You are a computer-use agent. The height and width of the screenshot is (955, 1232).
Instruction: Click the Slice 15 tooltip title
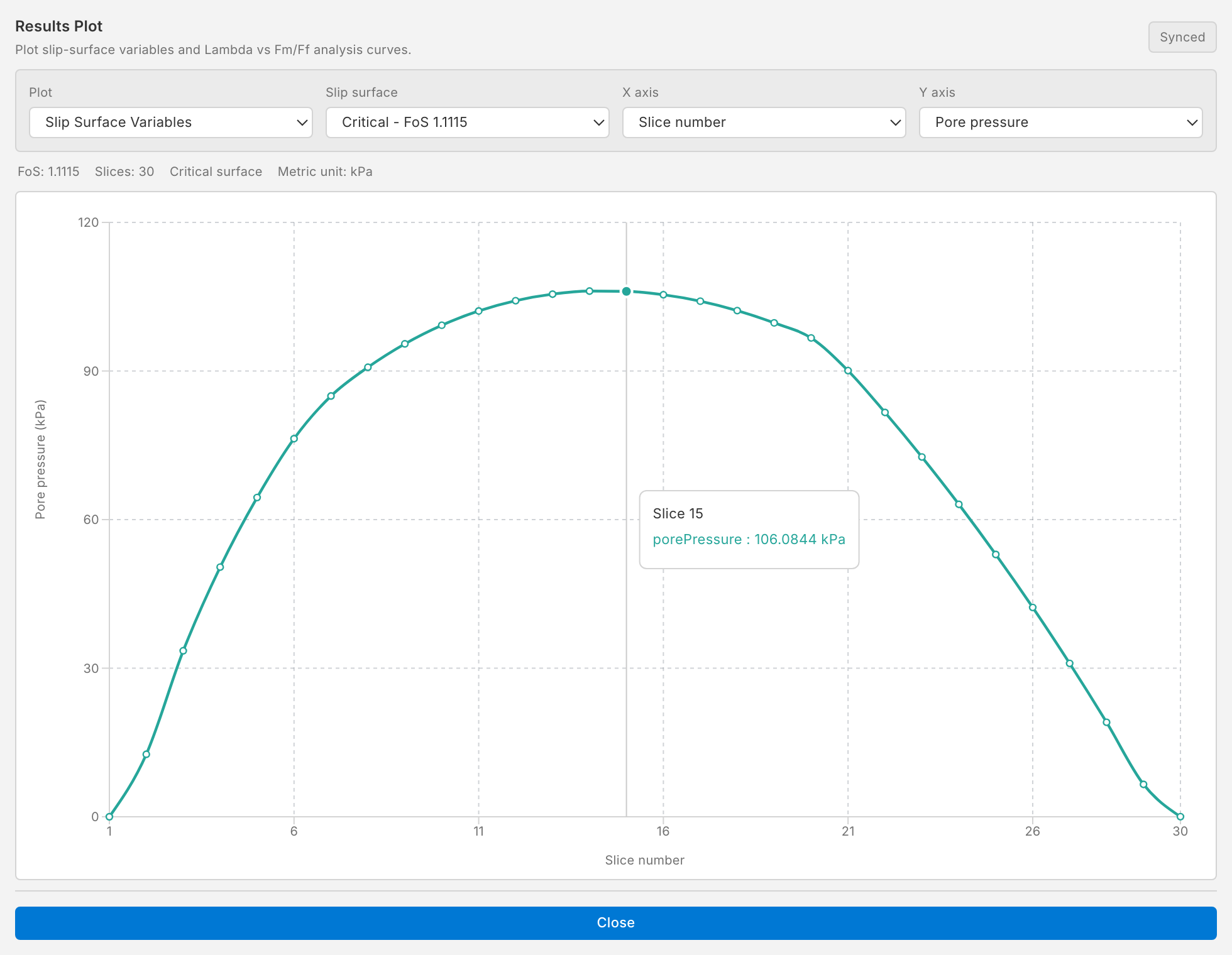click(678, 513)
